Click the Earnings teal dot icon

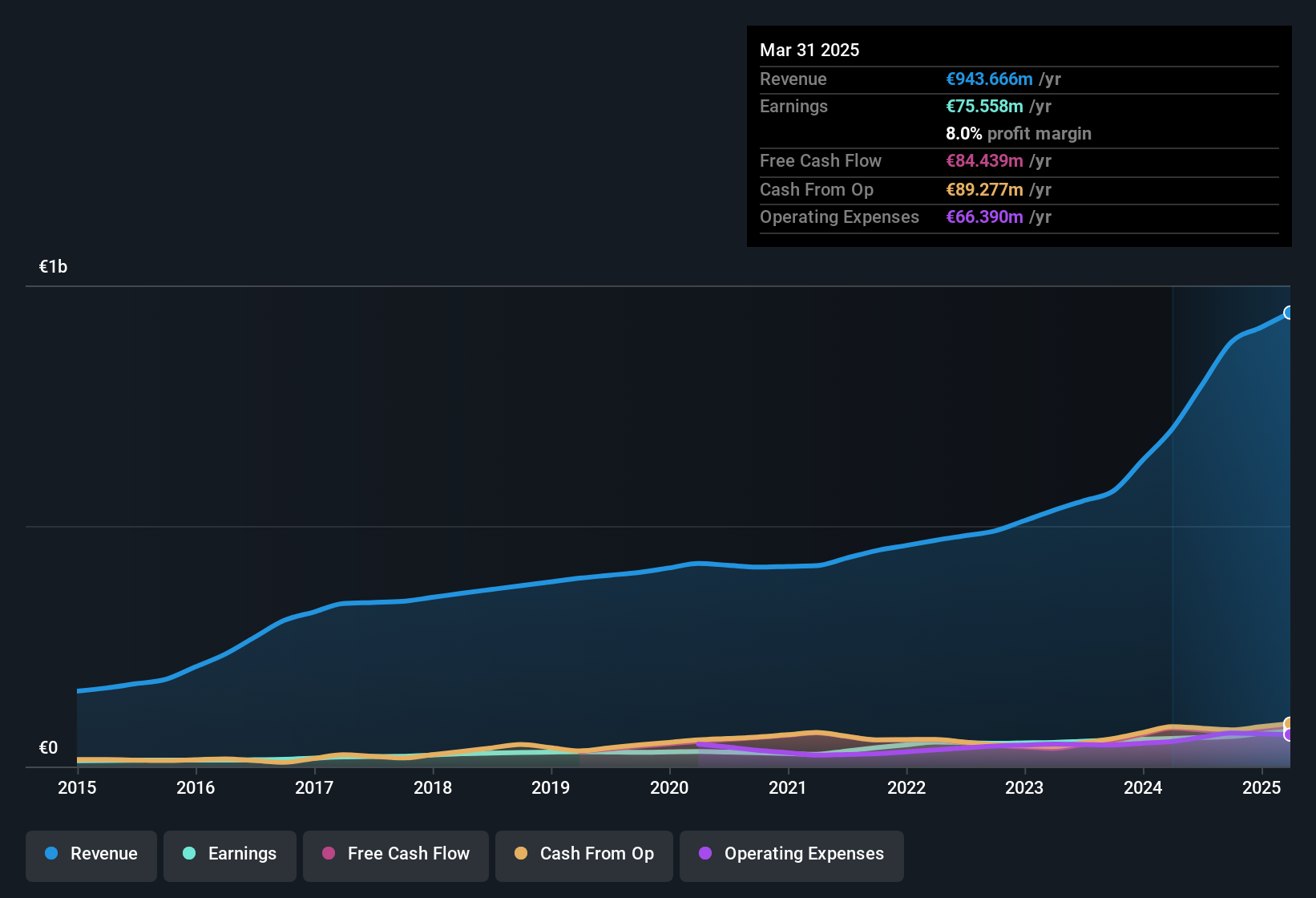[x=189, y=854]
